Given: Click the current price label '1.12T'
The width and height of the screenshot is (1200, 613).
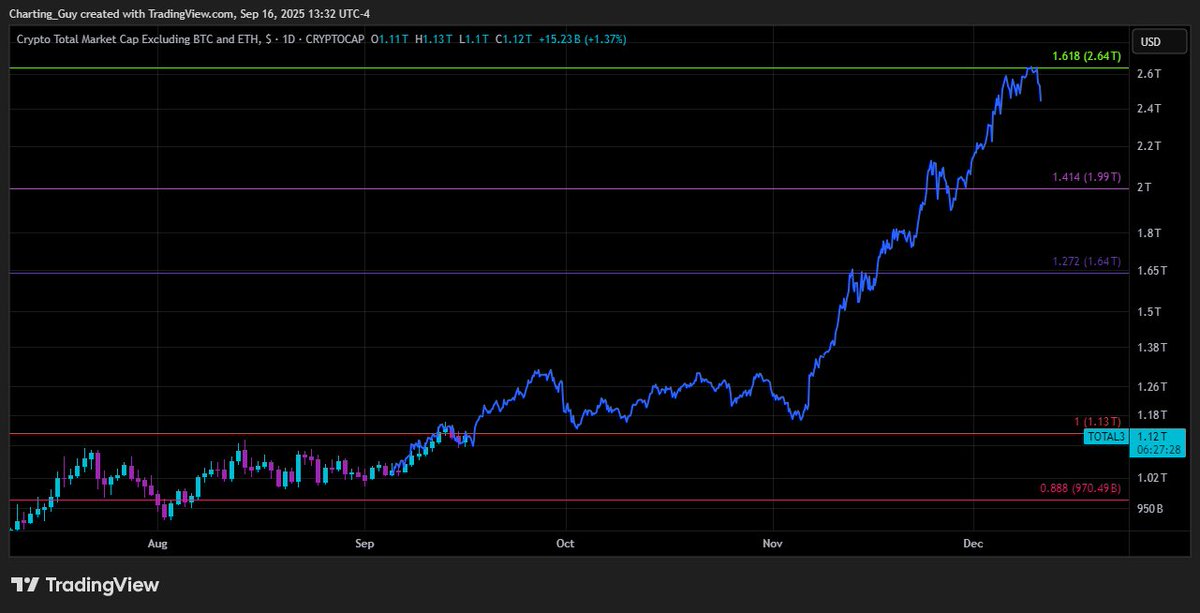Looking at the screenshot, I should coord(1151,436).
